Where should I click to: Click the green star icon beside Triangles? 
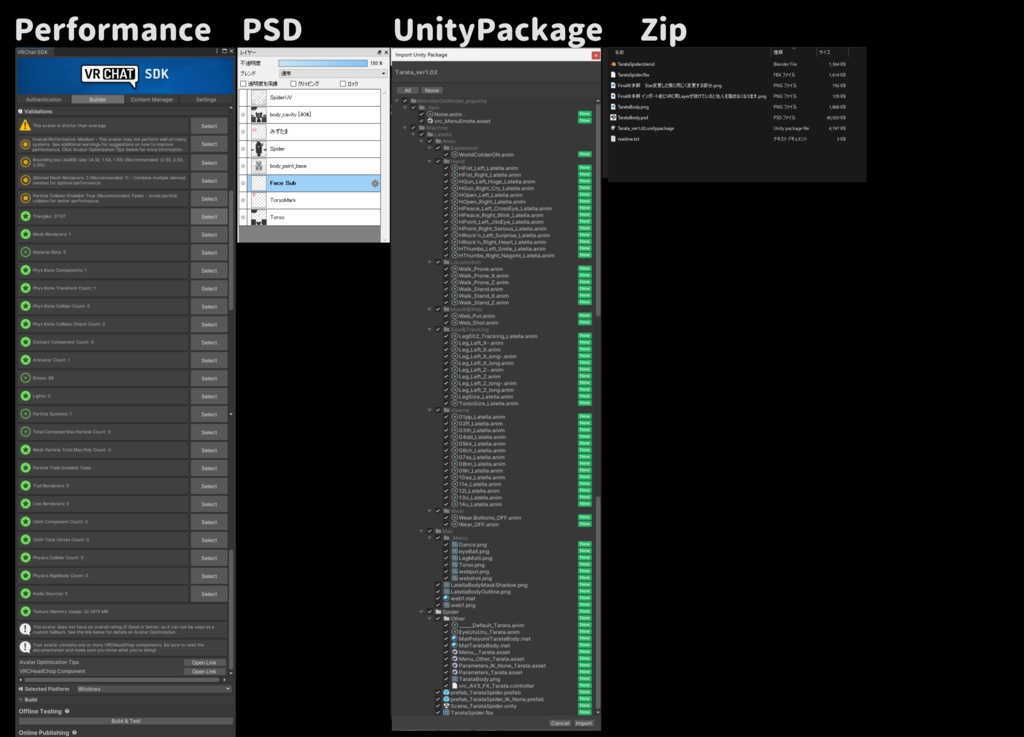25,216
